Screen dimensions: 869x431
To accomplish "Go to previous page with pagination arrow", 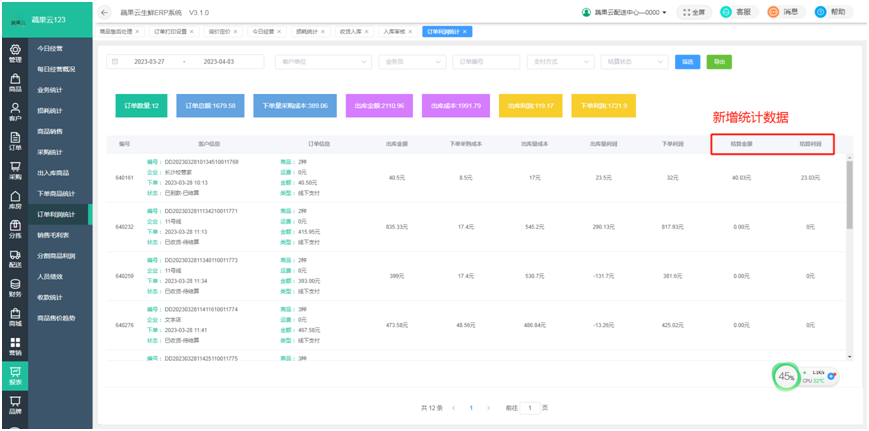I will point(454,408).
